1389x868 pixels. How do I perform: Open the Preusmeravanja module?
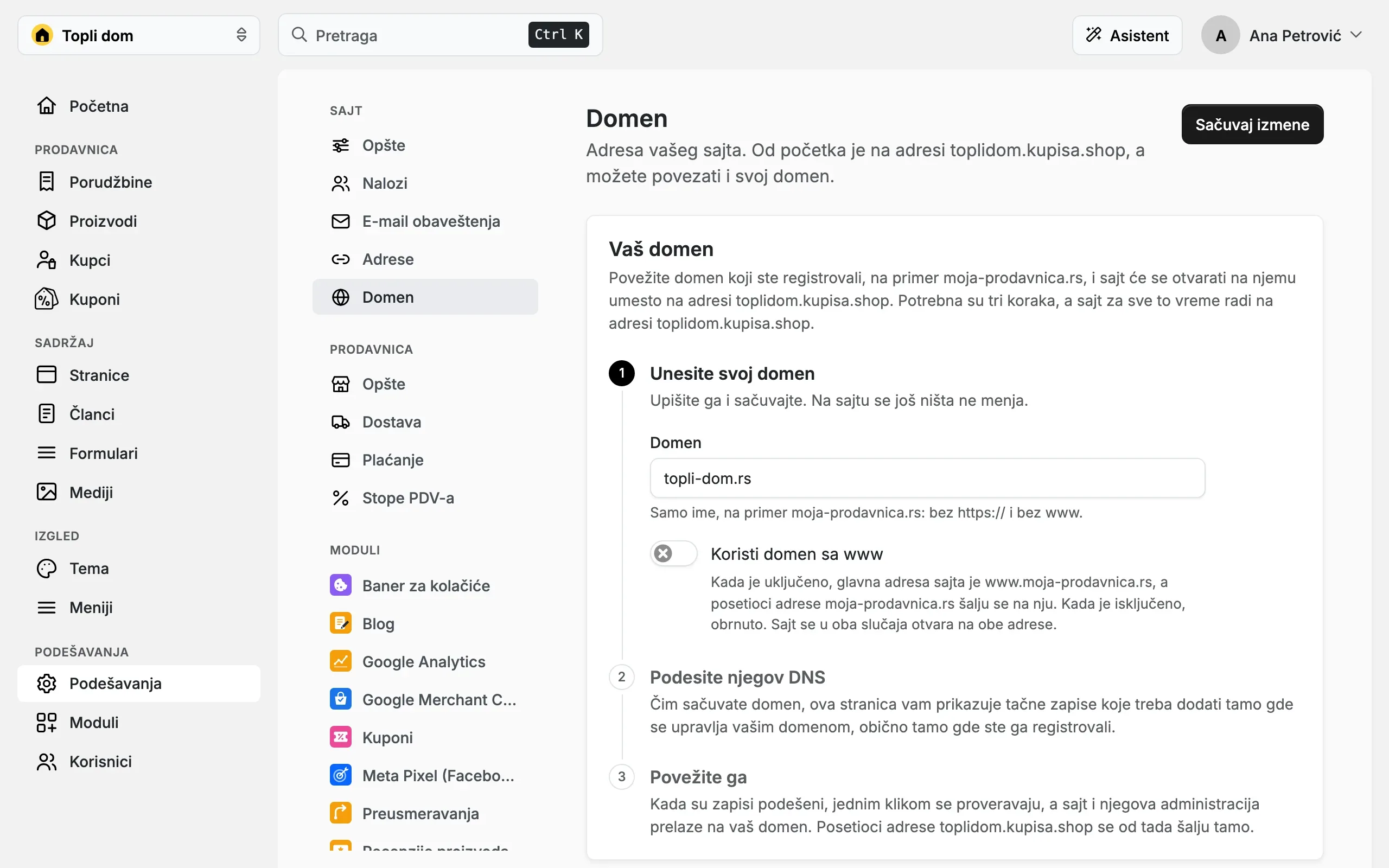click(x=425, y=813)
